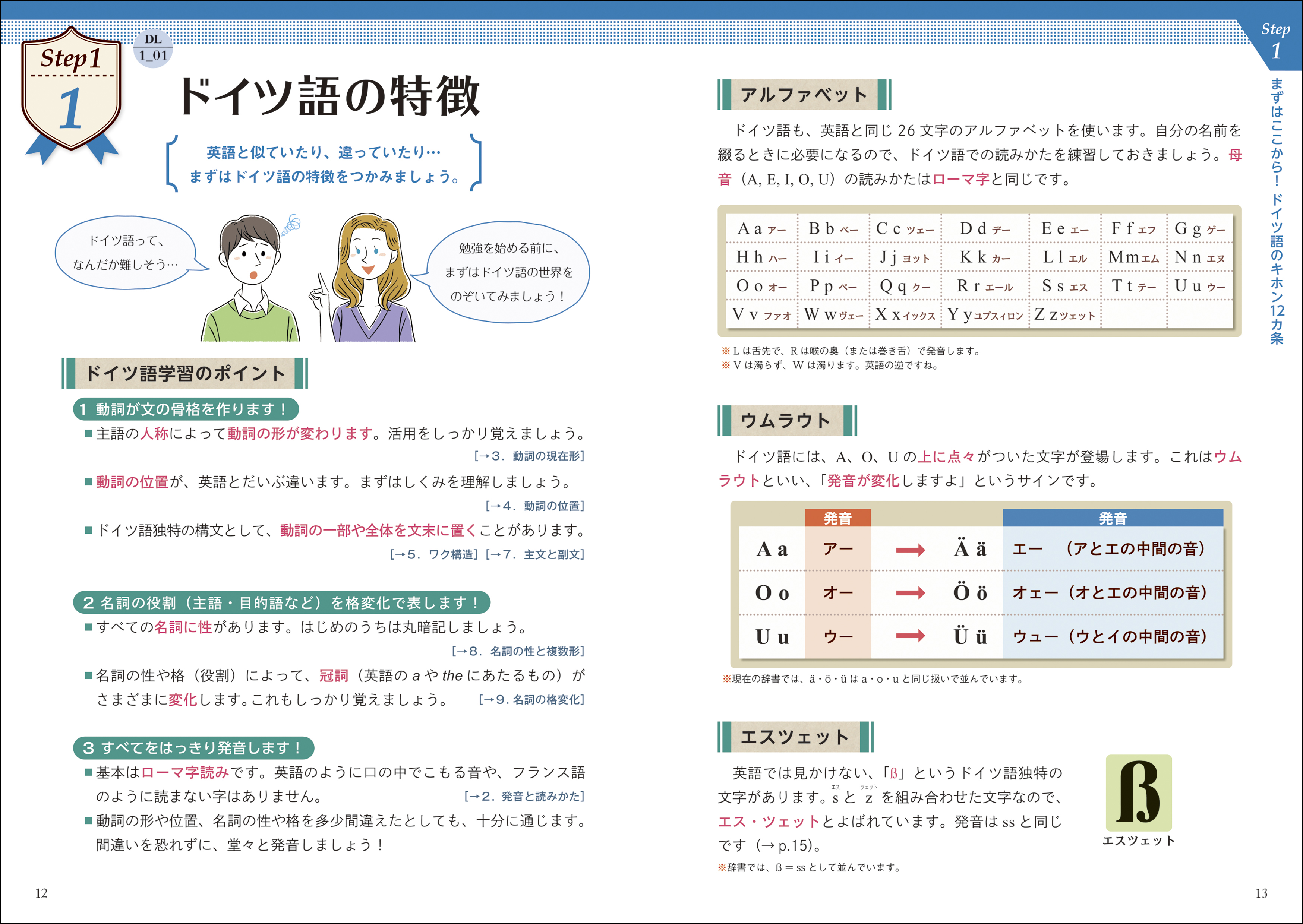Click the alphabet cell Y y ユプスィロン

click(x=985, y=314)
